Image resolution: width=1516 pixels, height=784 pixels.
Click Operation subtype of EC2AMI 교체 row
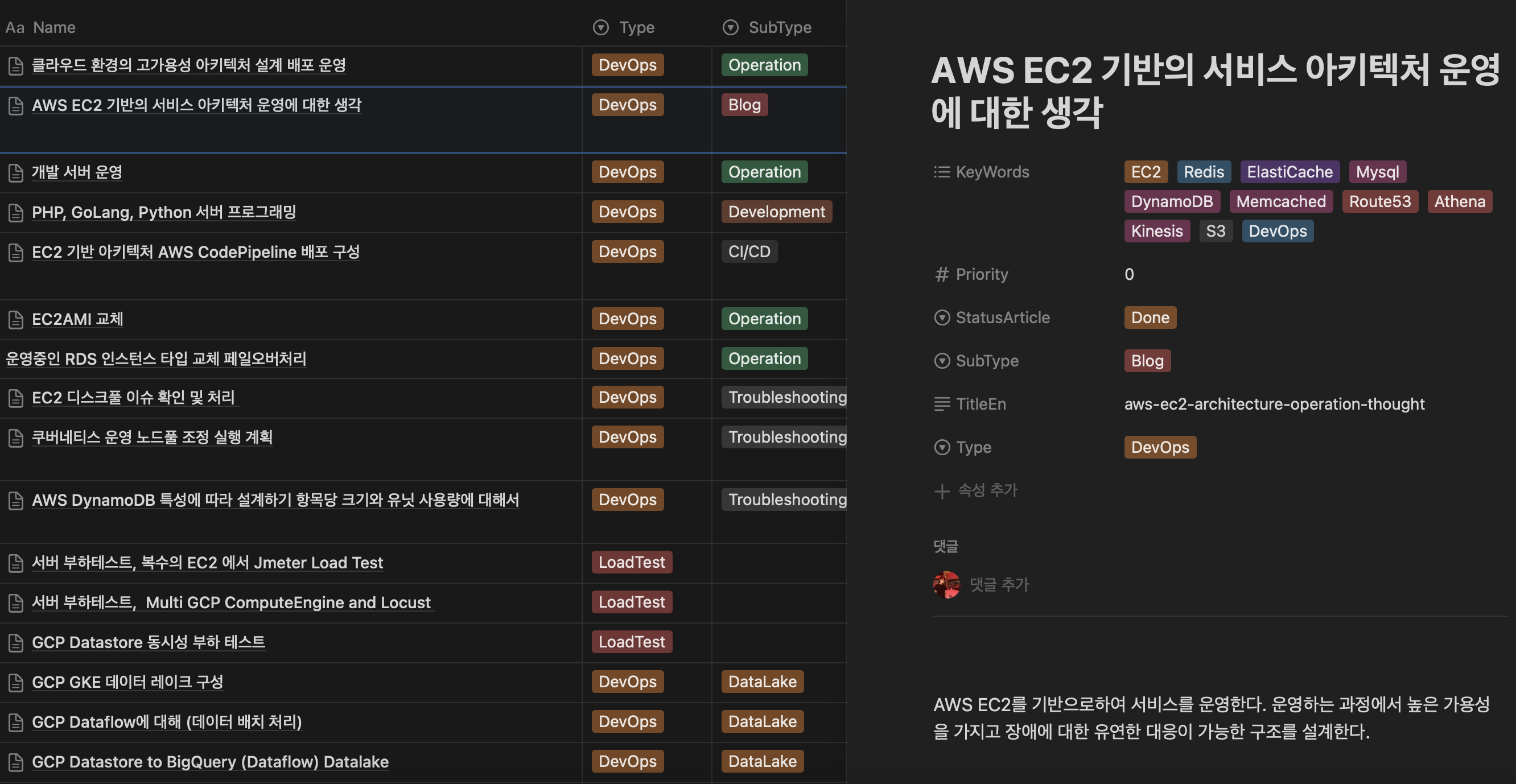coord(764,319)
